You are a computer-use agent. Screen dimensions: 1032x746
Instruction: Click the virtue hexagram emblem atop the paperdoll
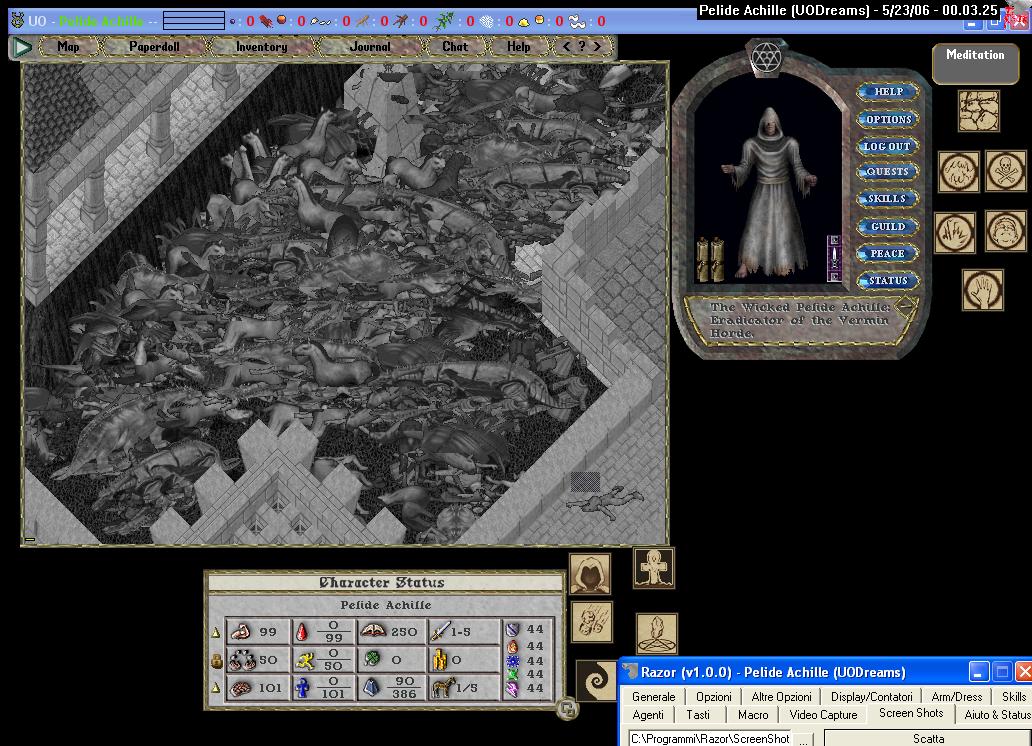765,58
